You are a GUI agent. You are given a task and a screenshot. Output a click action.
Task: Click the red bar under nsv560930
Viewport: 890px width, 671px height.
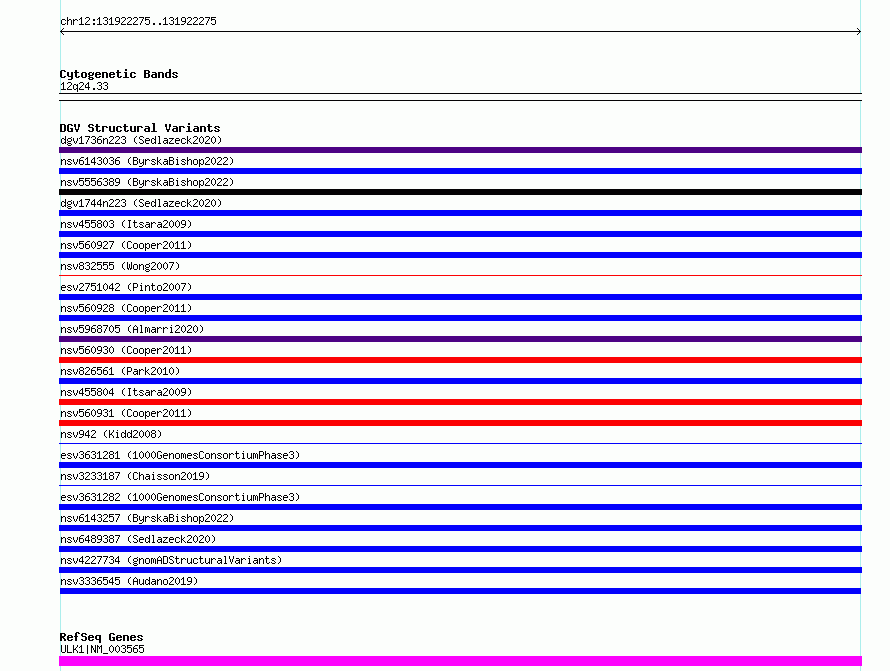pos(460,360)
